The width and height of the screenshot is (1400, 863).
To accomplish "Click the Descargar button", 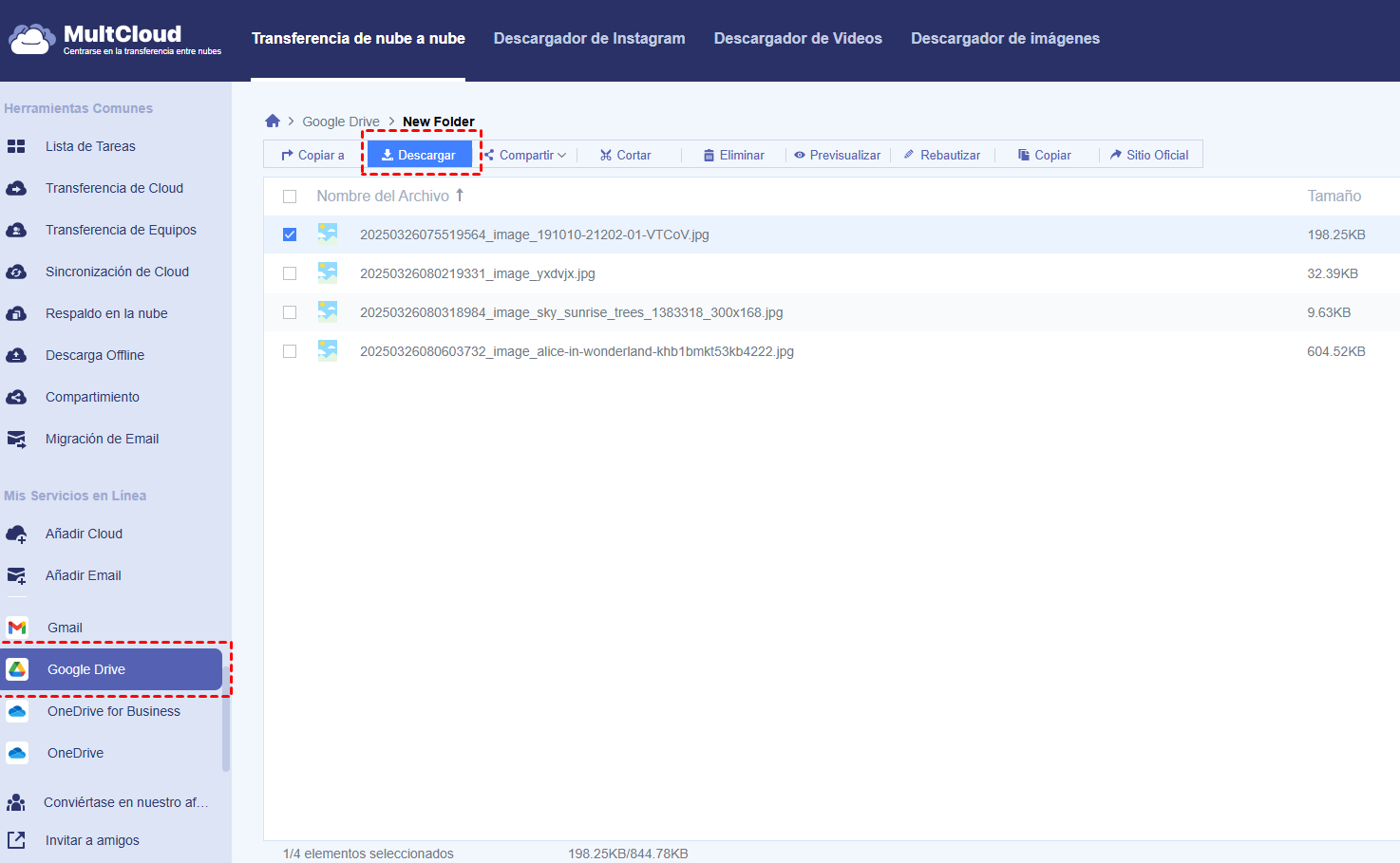I will pos(419,155).
